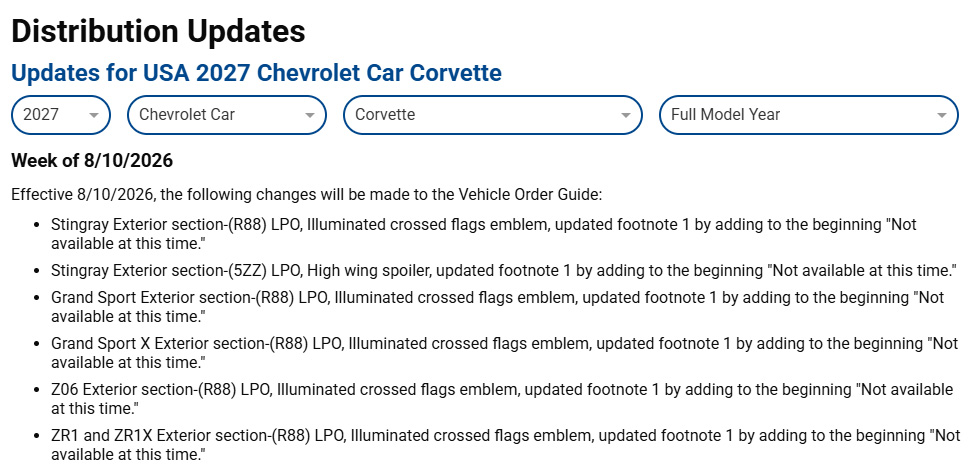Viewport: 977px width, 470px height.
Task: Open the Chevrolet Car division dropdown
Action: click(227, 115)
